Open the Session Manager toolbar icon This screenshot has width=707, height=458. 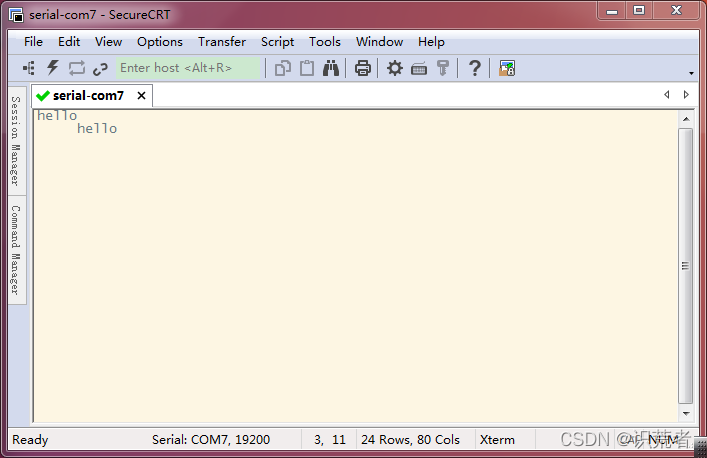(29, 69)
